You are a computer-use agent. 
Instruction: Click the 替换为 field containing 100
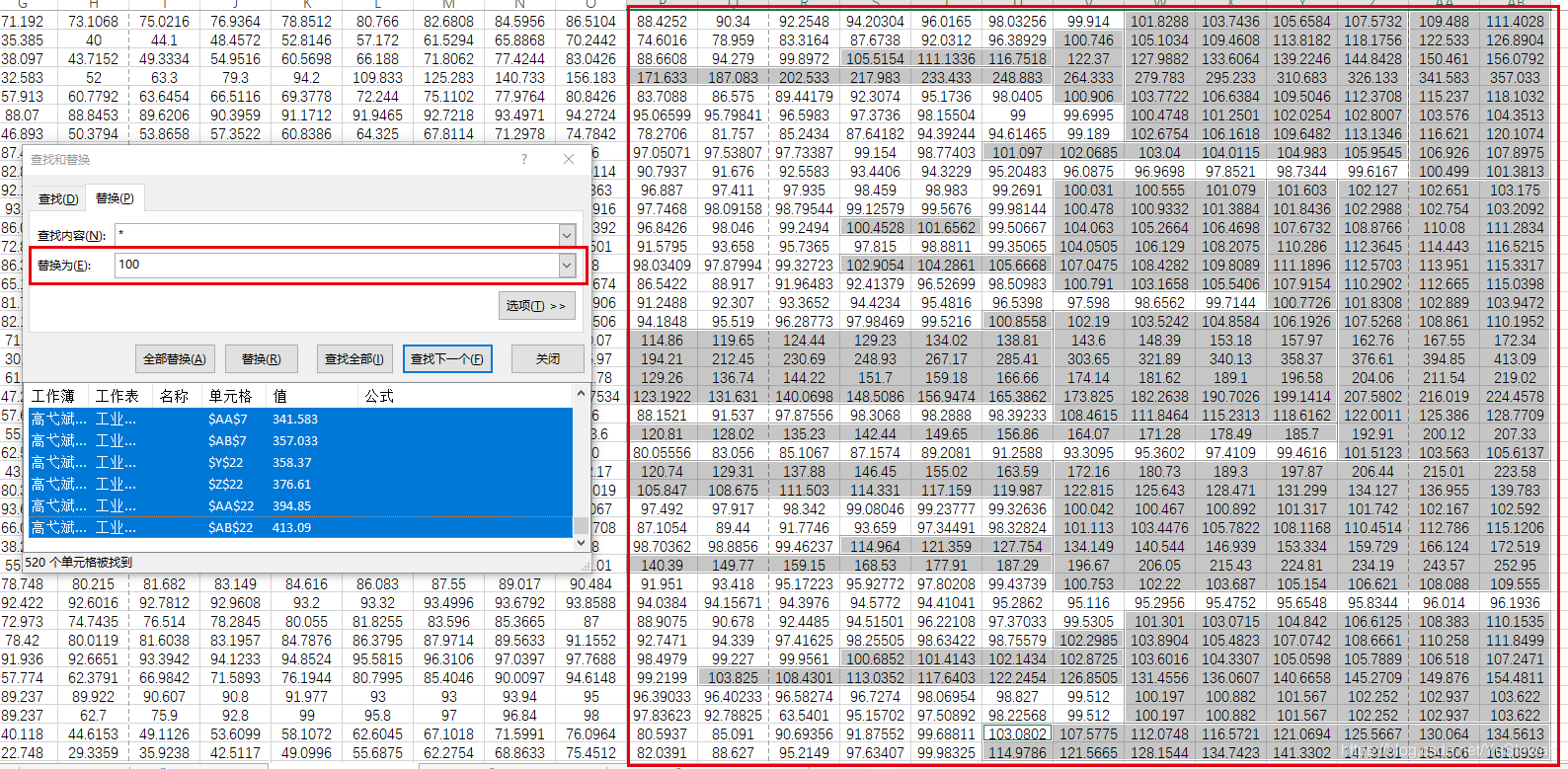338,265
